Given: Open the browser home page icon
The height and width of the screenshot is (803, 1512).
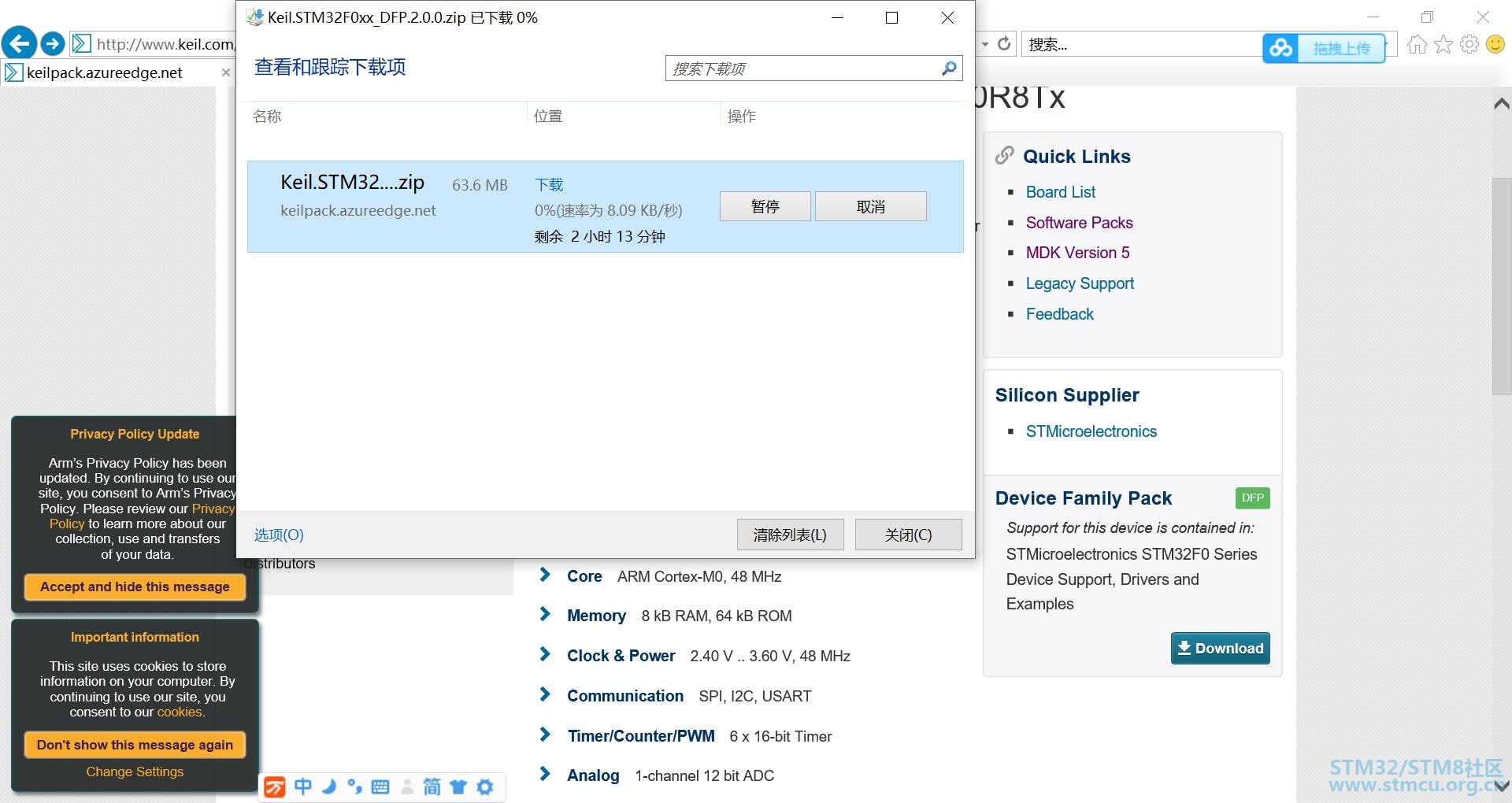Looking at the screenshot, I should (x=1417, y=44).
